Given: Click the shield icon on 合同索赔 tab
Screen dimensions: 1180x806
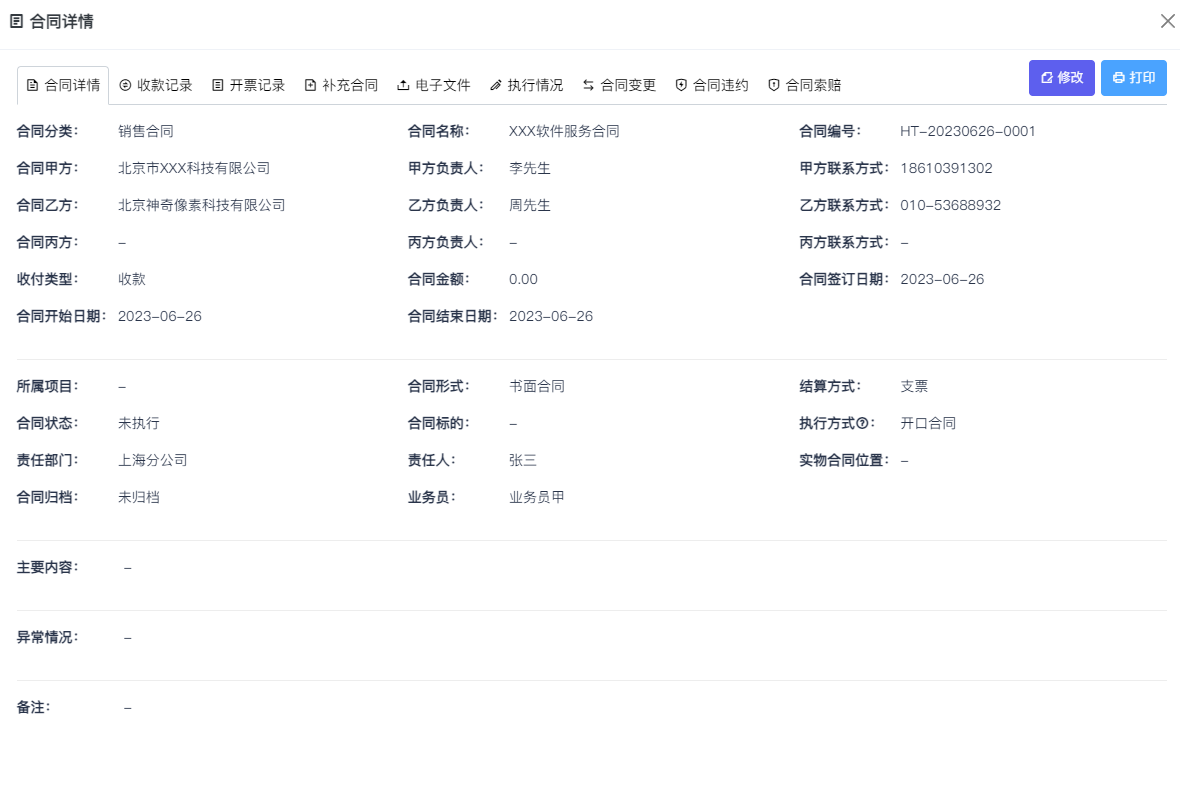Looking at the screenshot, I should pyautogui.click(x=775, y=85).
